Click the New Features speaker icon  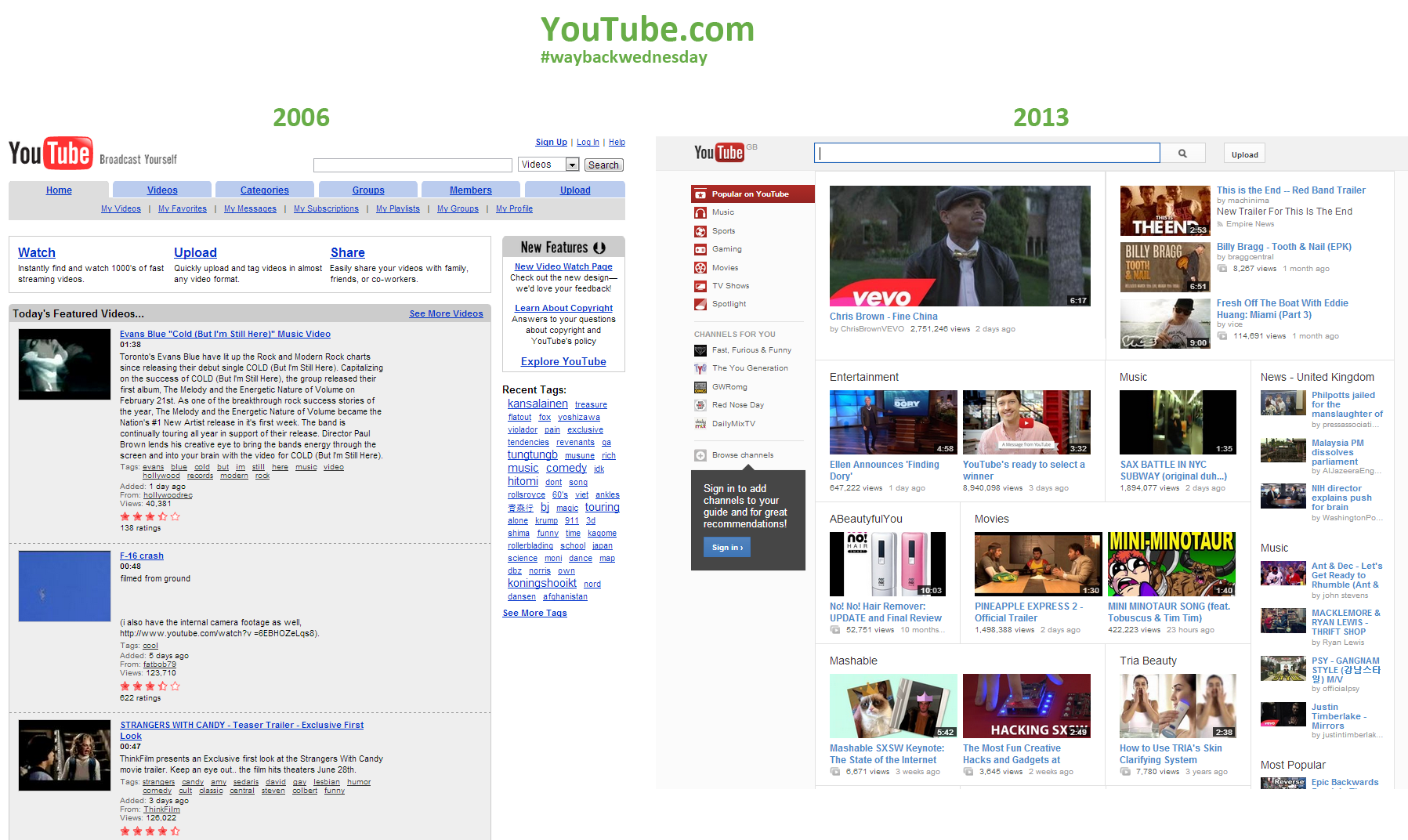pos(599,248)
